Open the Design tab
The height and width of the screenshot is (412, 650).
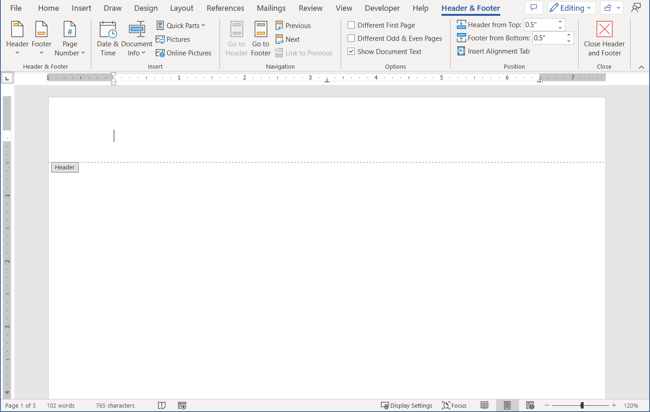click(146, 8)
